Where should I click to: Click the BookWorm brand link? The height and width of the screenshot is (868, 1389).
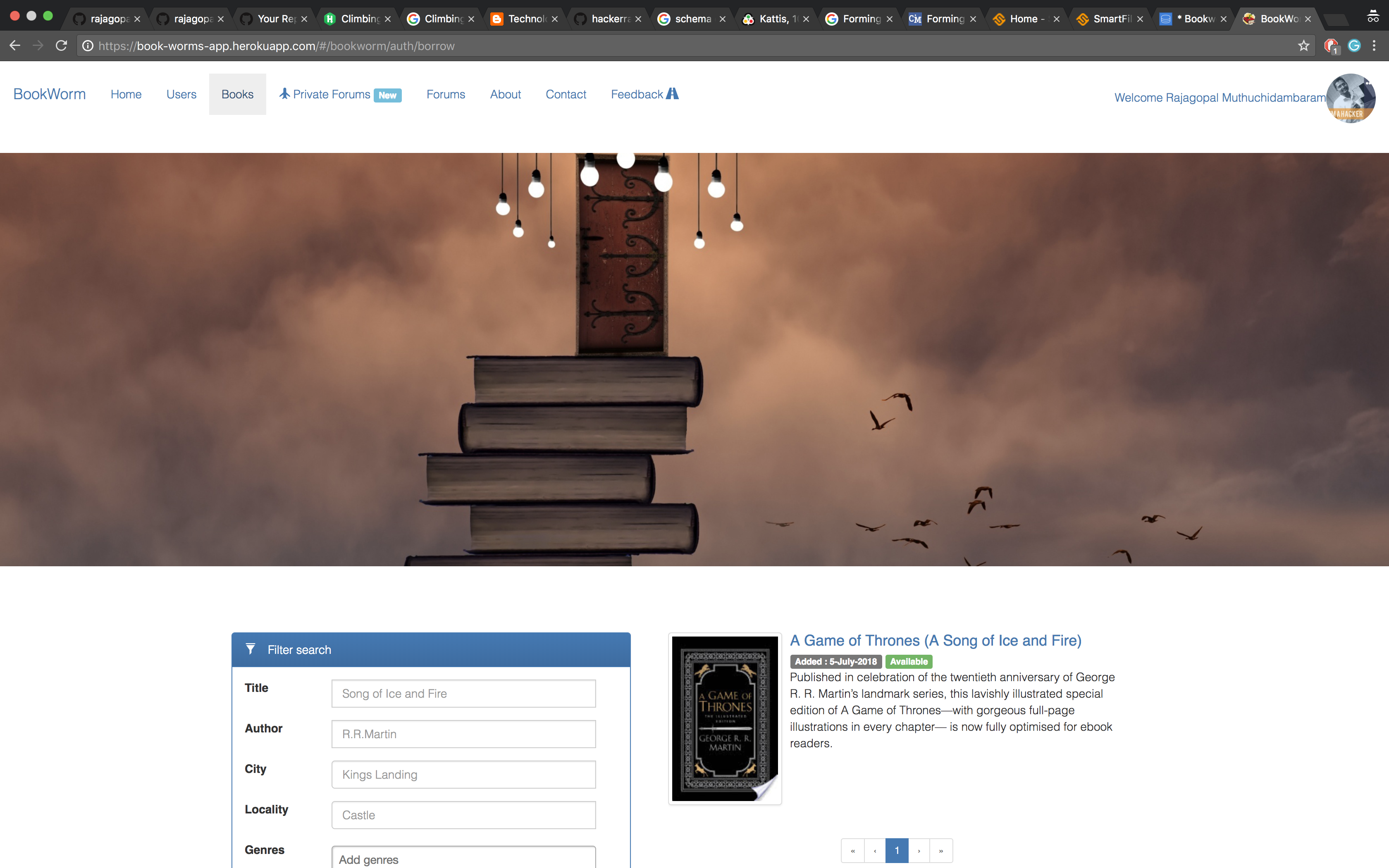coord(49,94)
